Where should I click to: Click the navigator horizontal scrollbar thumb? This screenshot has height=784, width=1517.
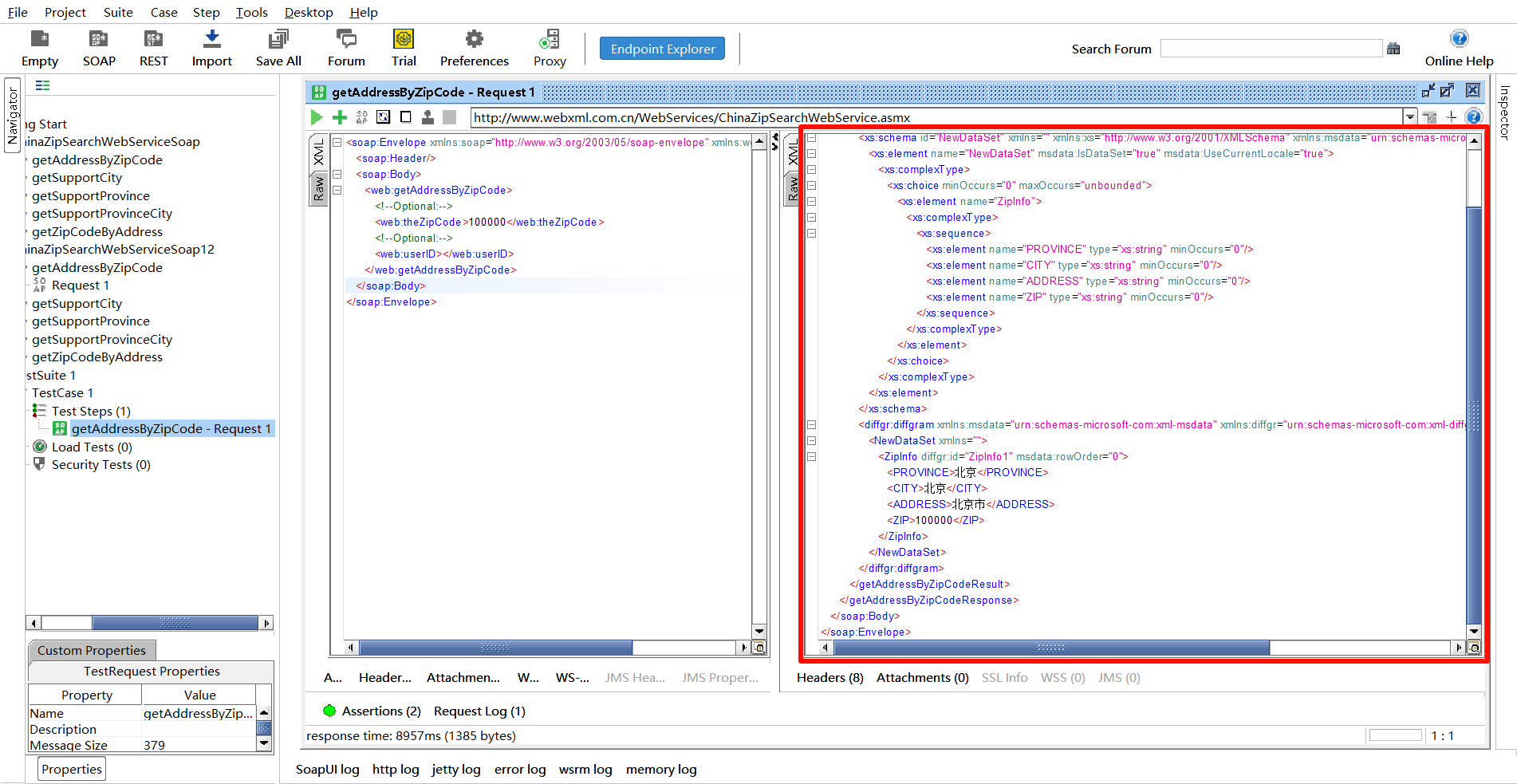pyautogui.click(x=175, y=622)
